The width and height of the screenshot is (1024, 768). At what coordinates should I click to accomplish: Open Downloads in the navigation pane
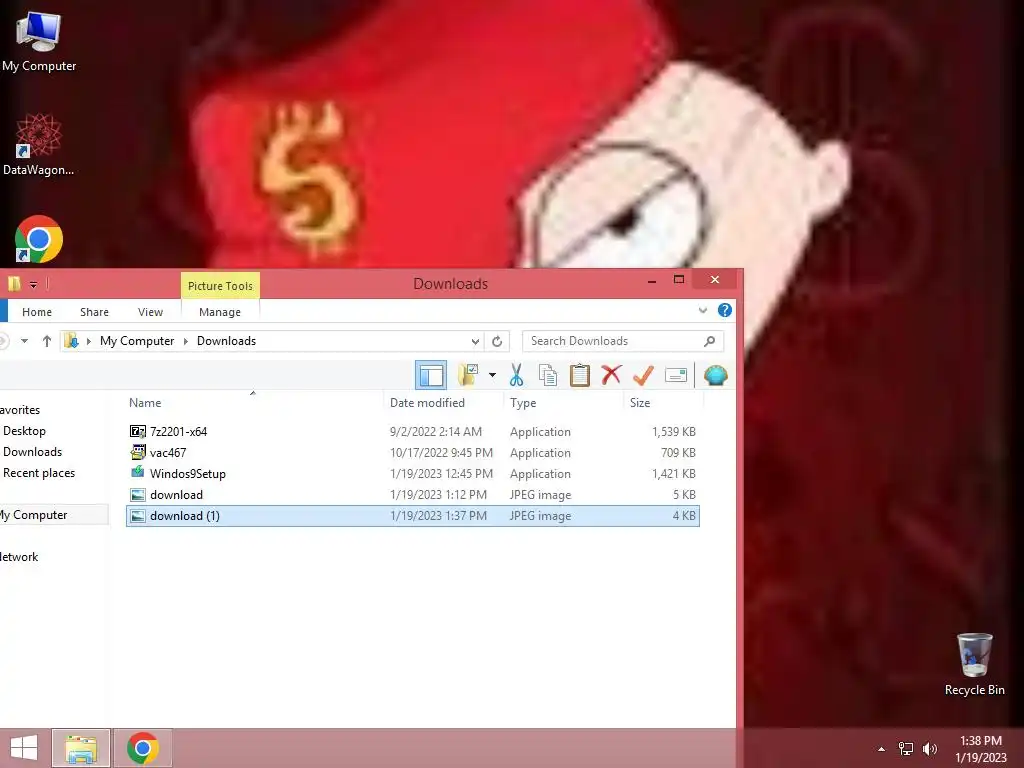coord(33,452)
